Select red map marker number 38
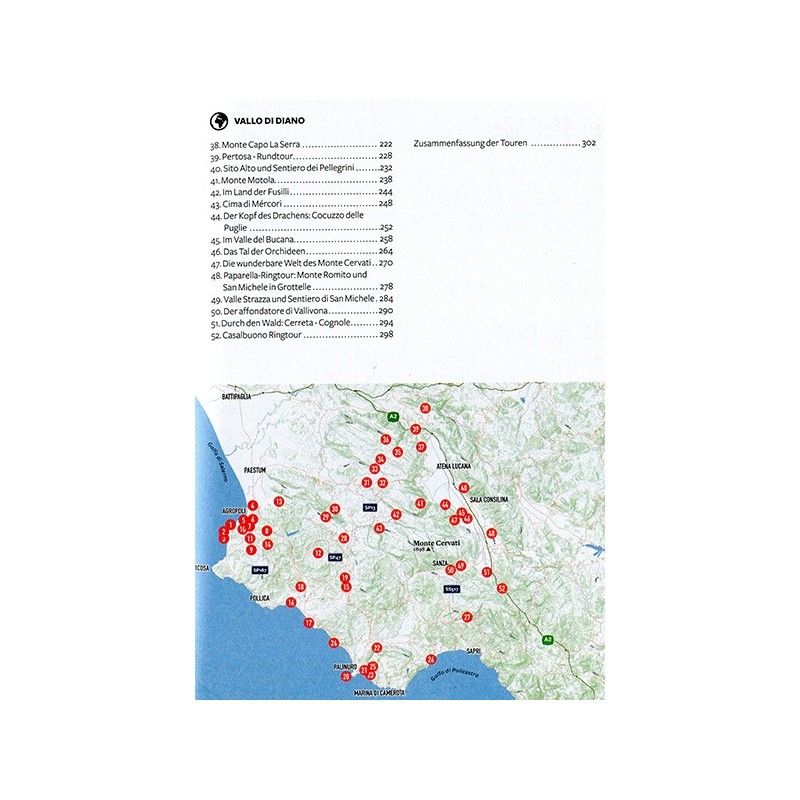Image resolution: width=800 pixels, height=800 pixels. (x=425, y=408)
